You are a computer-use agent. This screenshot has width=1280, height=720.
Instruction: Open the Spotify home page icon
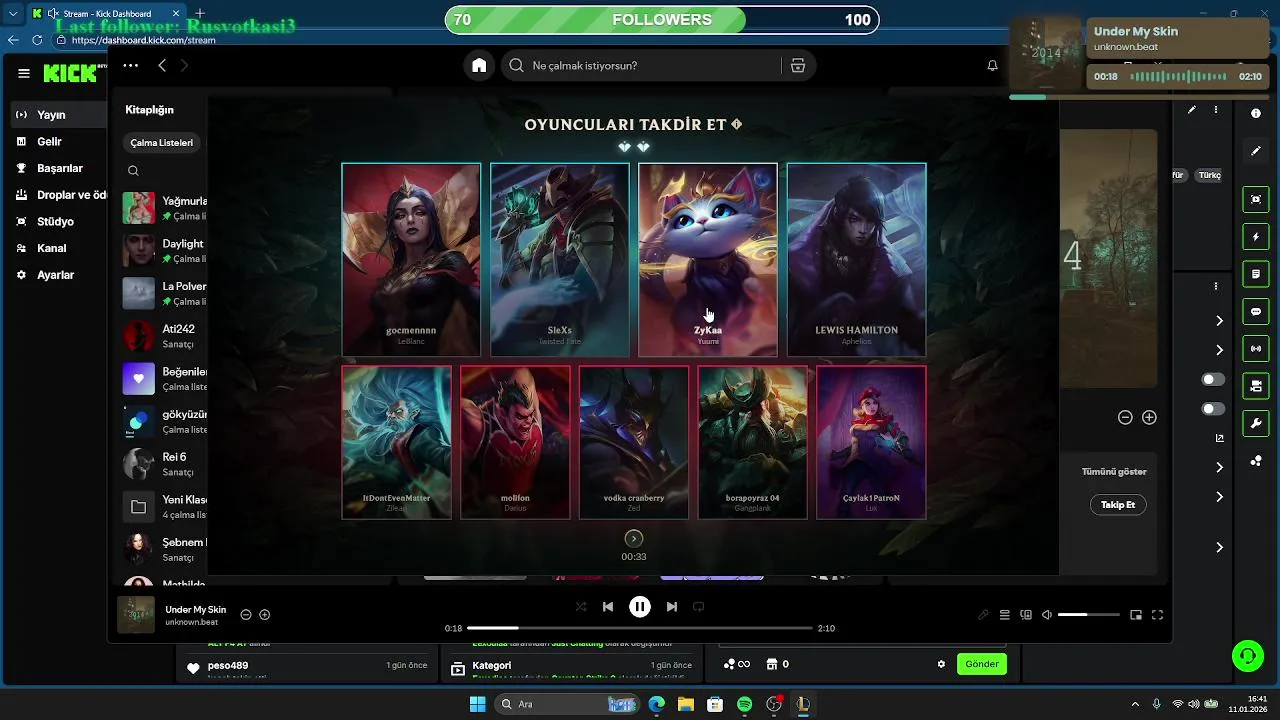pos(479,65)
